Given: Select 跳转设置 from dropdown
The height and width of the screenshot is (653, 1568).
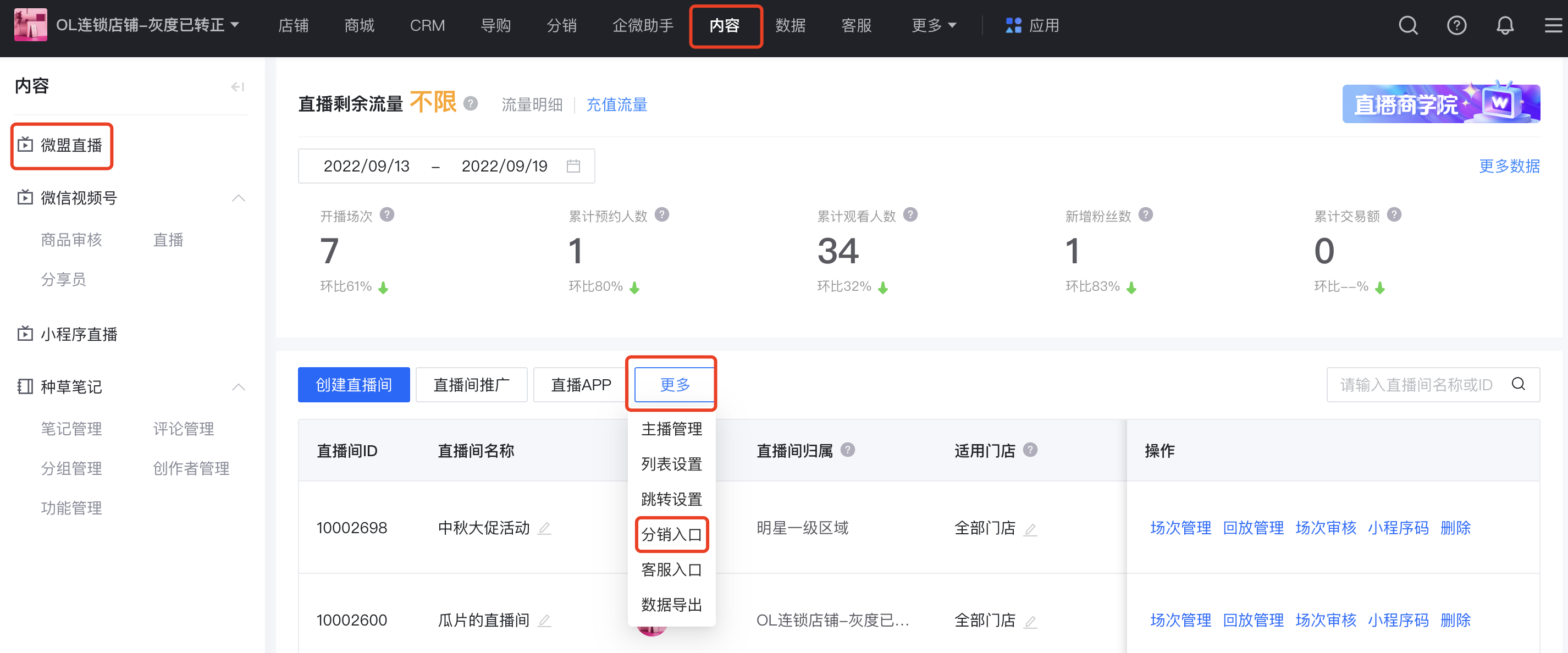Looking at the screenshot, I should coord(671,500).
